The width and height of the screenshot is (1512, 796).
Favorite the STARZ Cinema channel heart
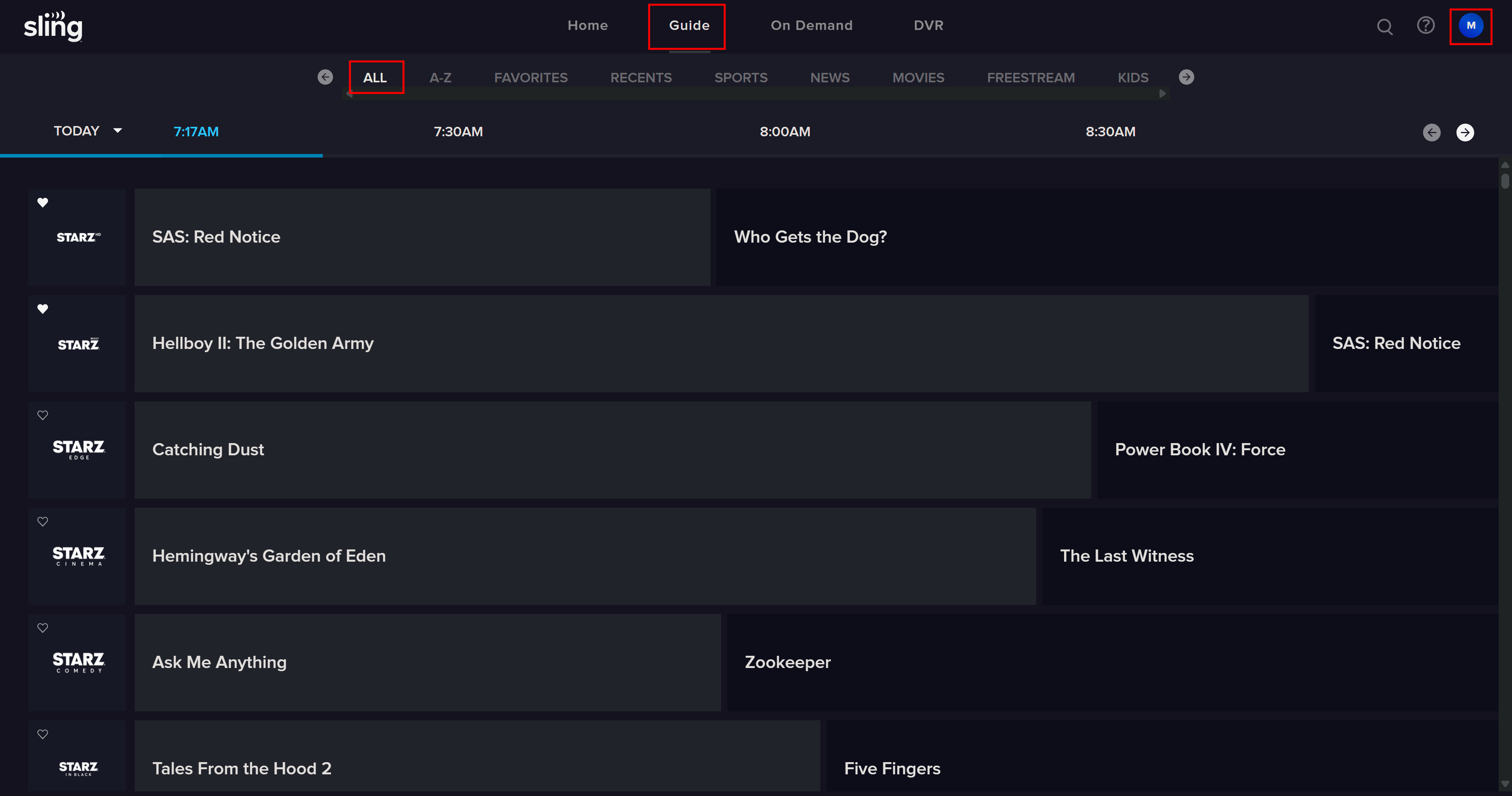click(43, 521)
